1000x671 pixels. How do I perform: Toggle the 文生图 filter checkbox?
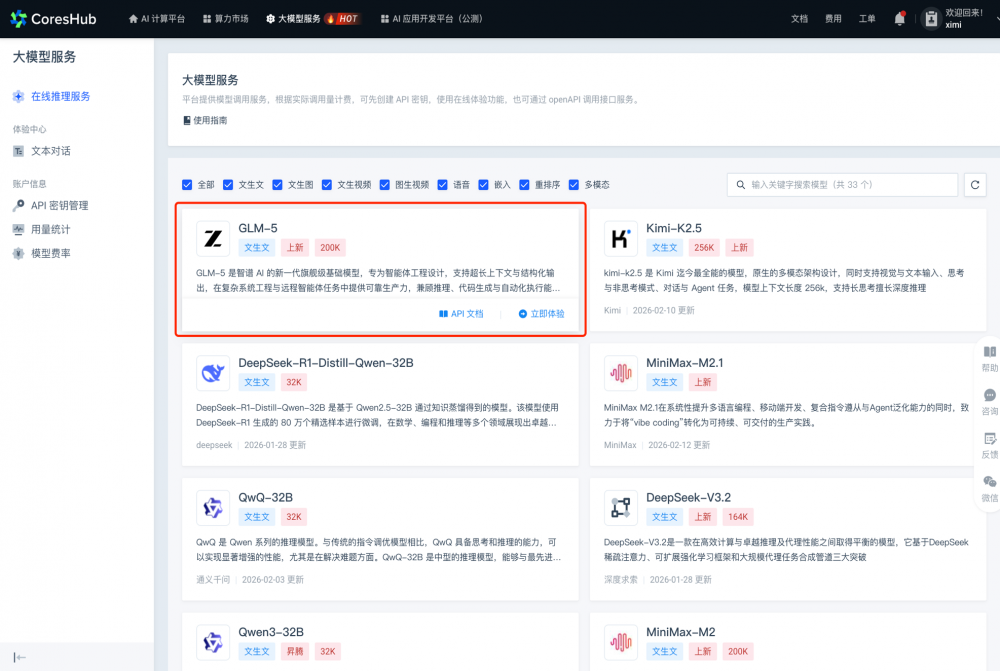277,185
